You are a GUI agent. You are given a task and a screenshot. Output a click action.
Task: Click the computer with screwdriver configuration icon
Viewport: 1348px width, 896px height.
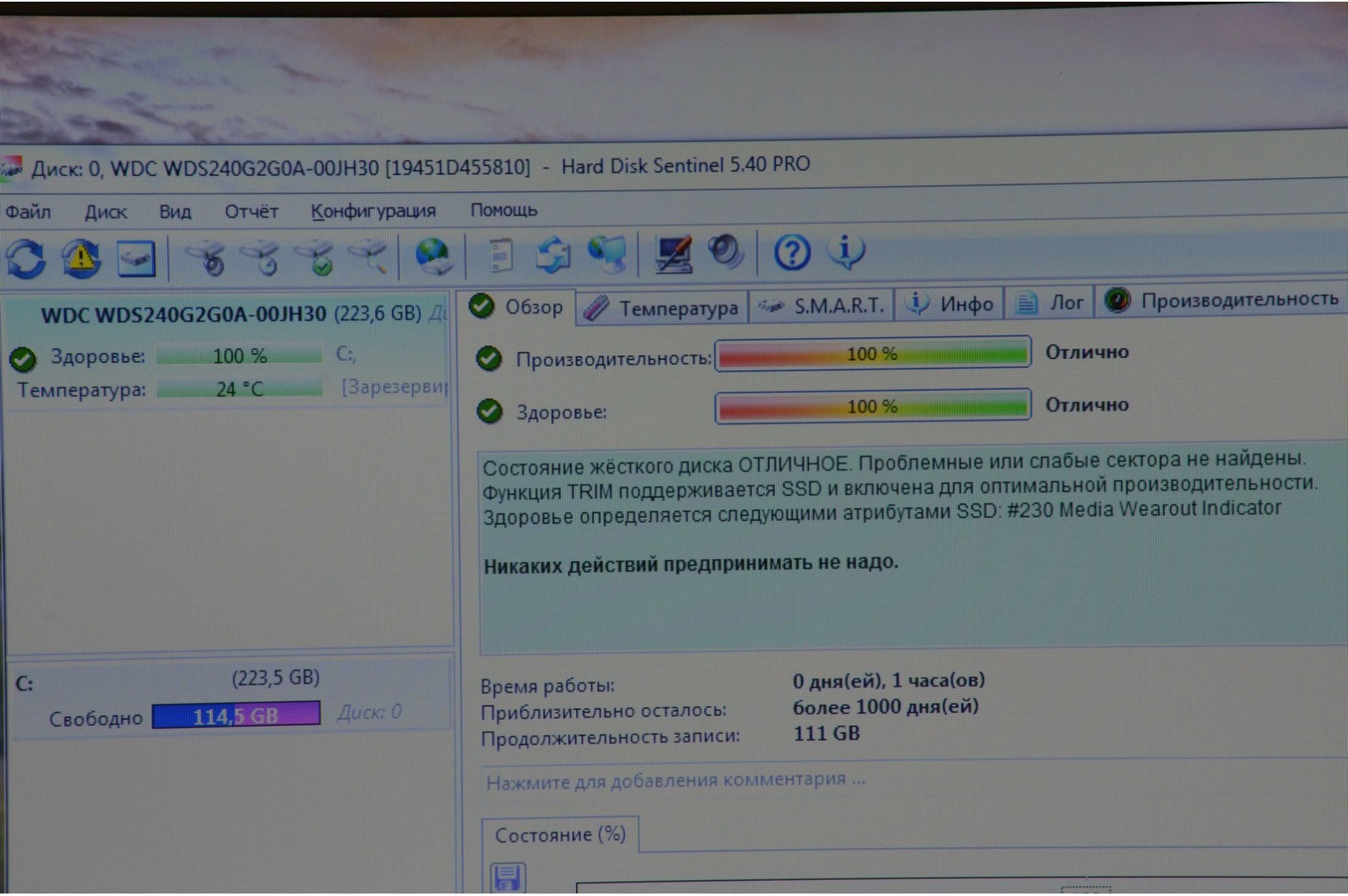pos(673,253)
